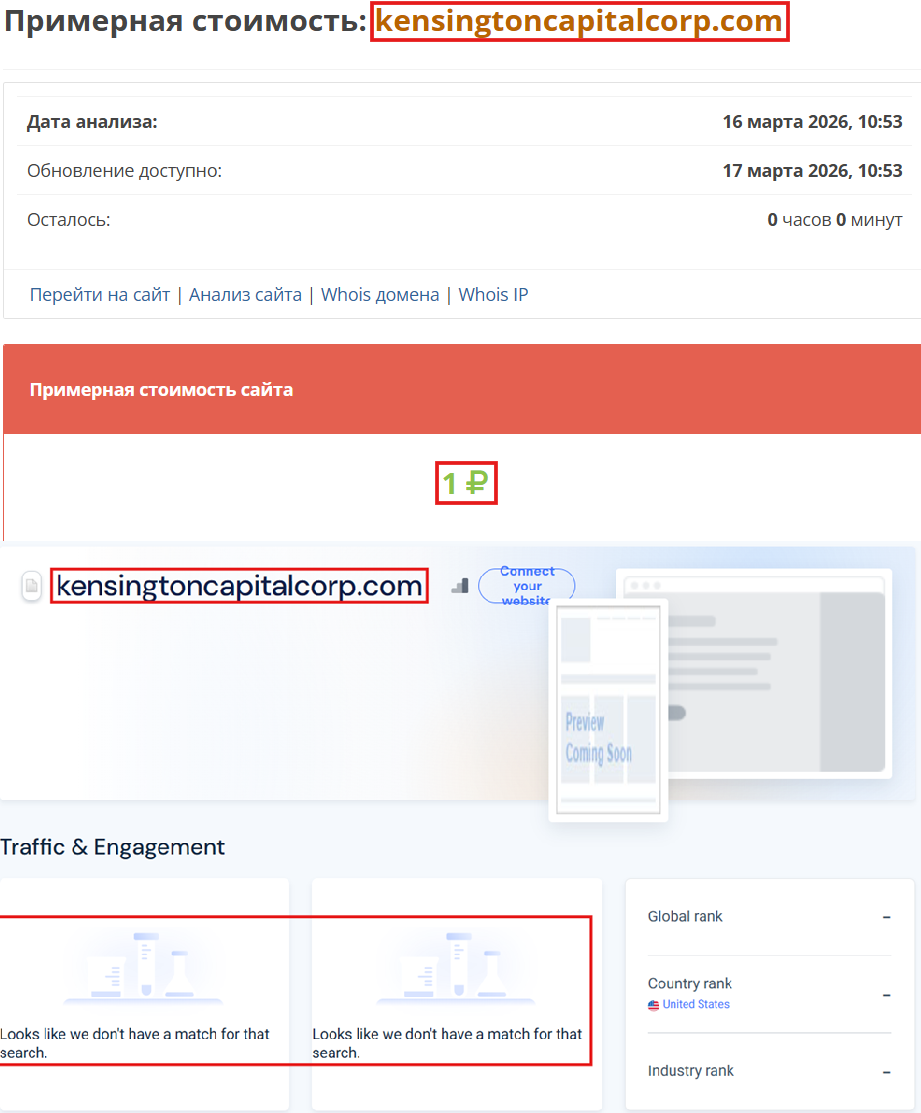The height and width of the screenshot is (1113, 921).
Task: Click the kensingtoncapitalcorp.com domain in the widget
Action: coord(239,586)
